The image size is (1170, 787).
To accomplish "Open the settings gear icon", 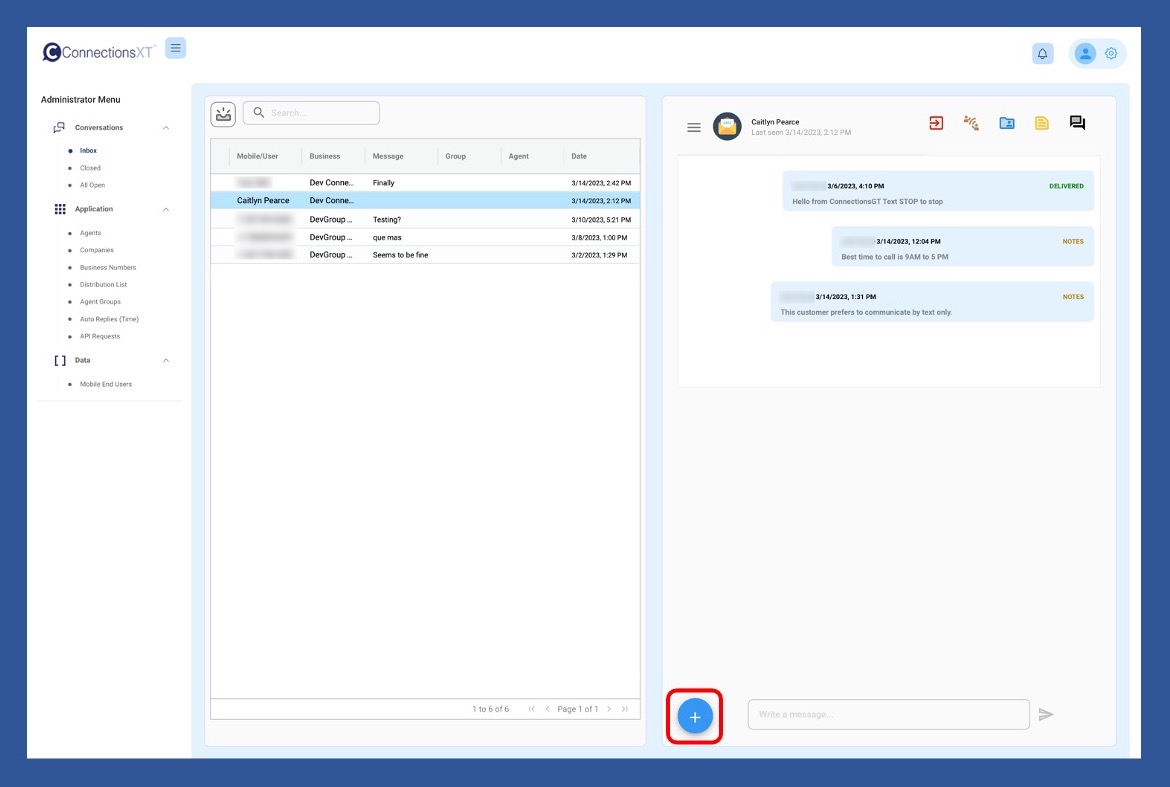I will pyautogui.click(x=1111, y=54).
